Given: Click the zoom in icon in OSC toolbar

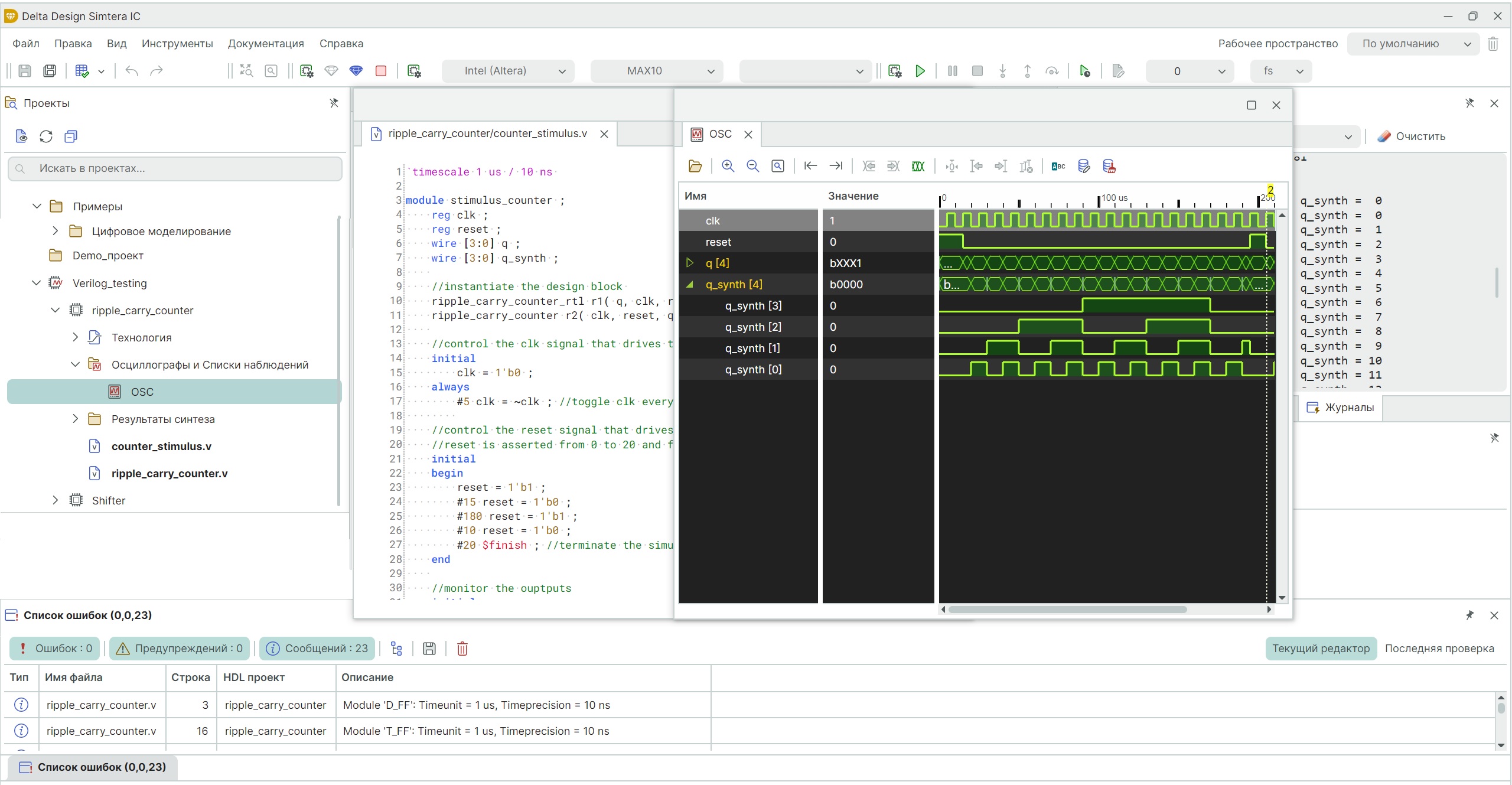Looking at the screenshot, I should tap(728, 167).
